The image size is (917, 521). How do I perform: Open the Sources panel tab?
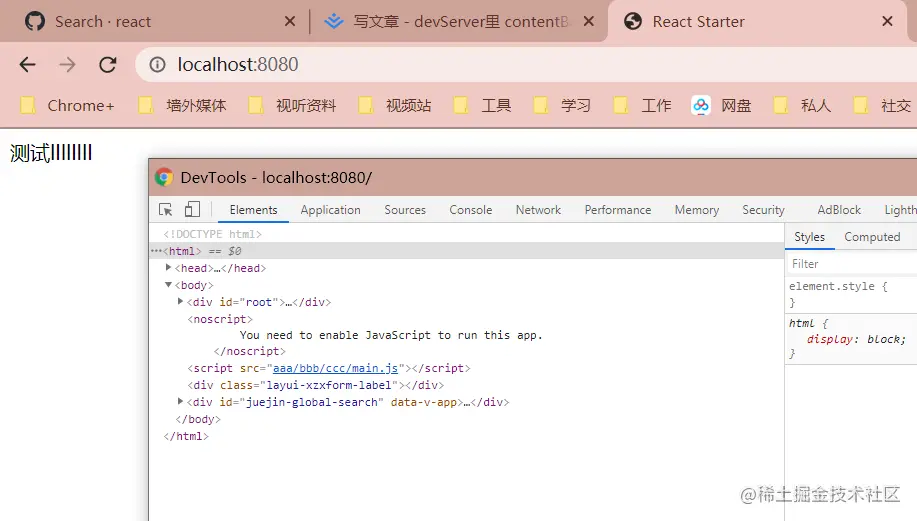(405, 210)
